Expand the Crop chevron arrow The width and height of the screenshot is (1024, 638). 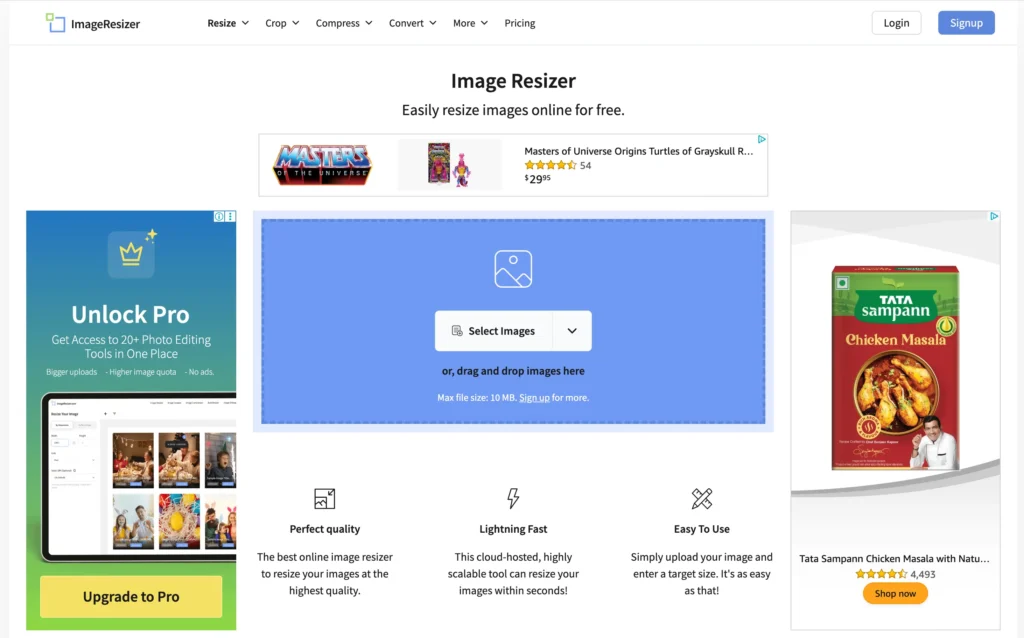pos(296,23)
